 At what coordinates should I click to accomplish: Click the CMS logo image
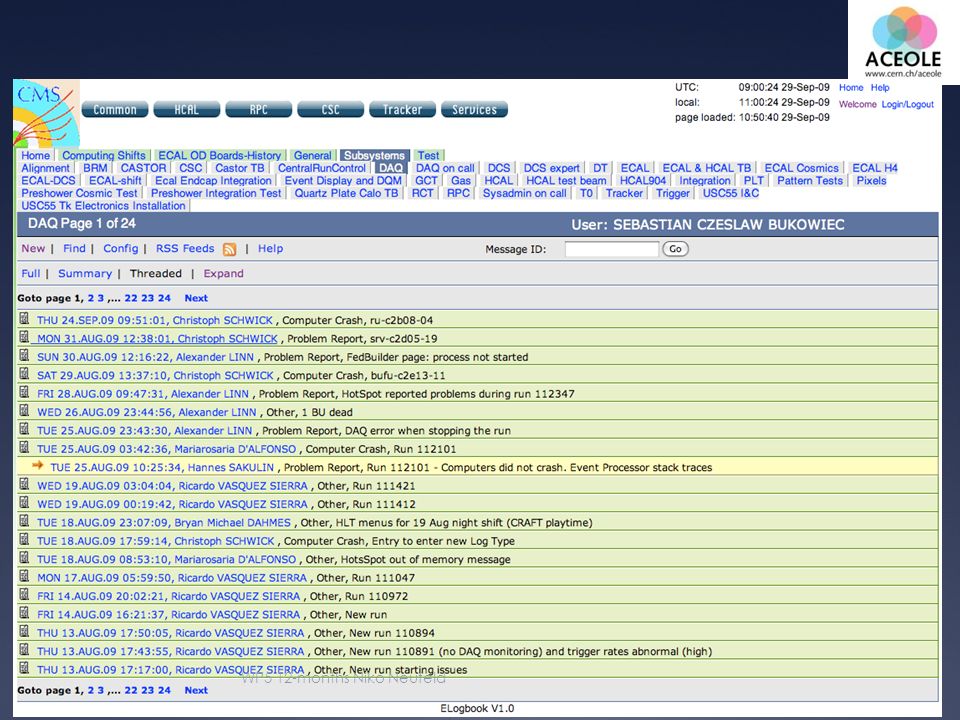coord(47,113)
